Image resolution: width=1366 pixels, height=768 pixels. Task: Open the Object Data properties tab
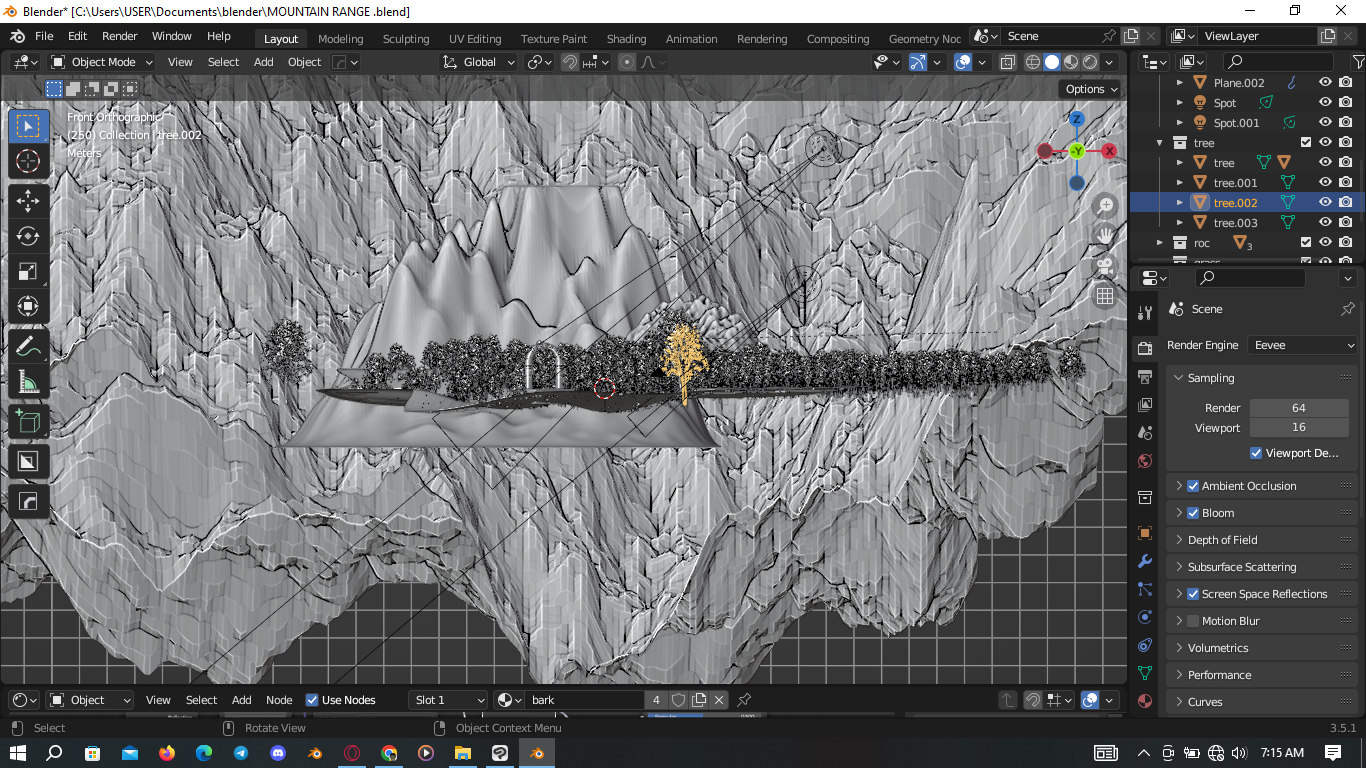pos(1145,673)
